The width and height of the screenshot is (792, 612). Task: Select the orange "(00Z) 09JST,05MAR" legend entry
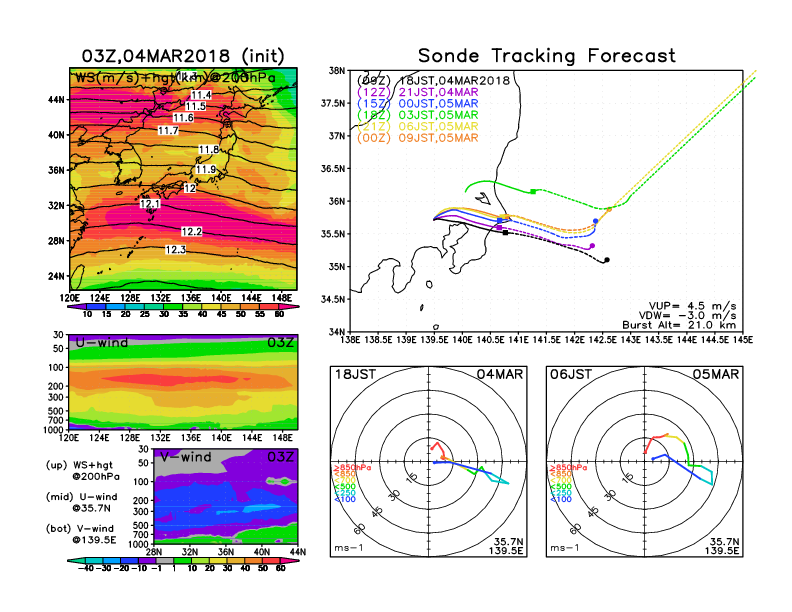point(417,138)
